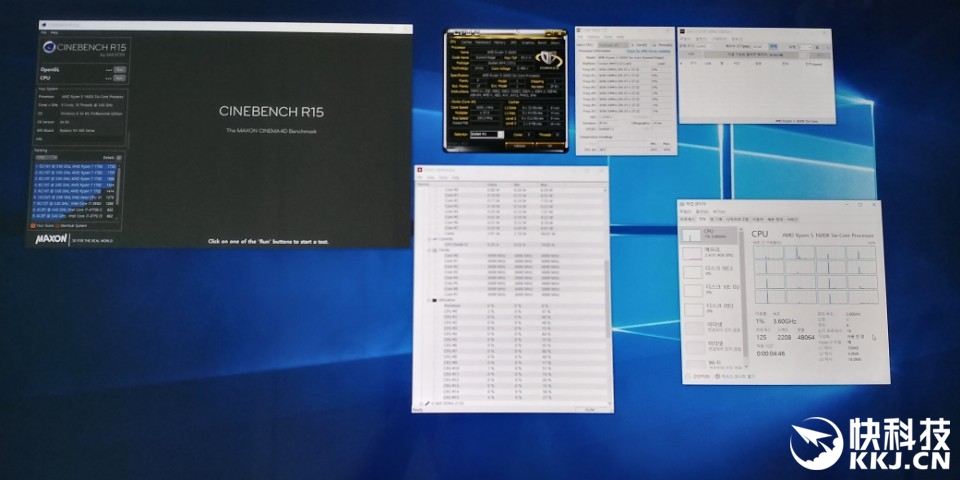Switch to CPU-Z Mainboard tab
Viewport: 960px width, 480px height.
point(482,42)
